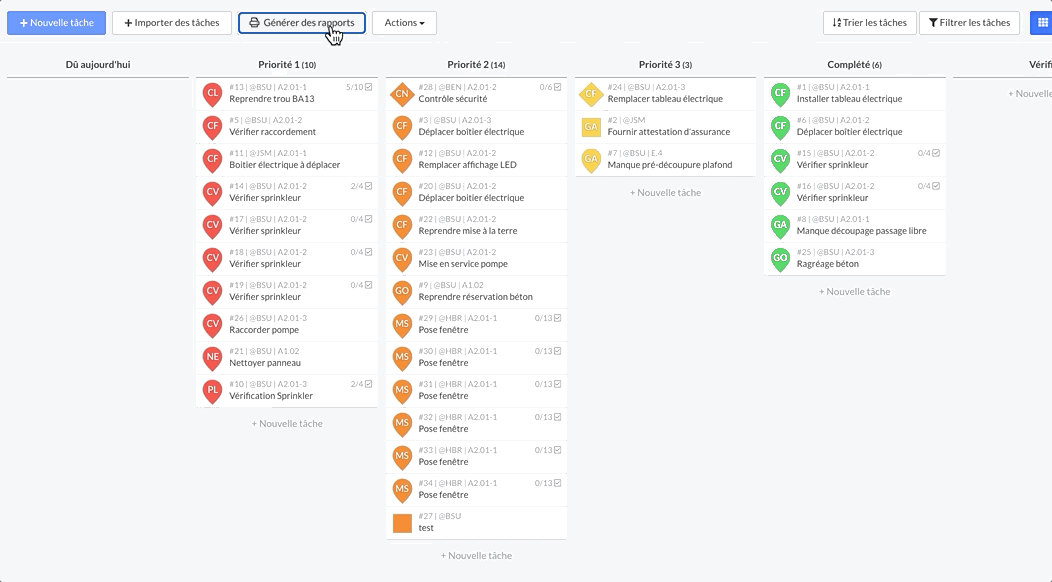Click the red CV pin for Raccorder pompe
This screenshot has height=582, width=1052.
(213, 325)
